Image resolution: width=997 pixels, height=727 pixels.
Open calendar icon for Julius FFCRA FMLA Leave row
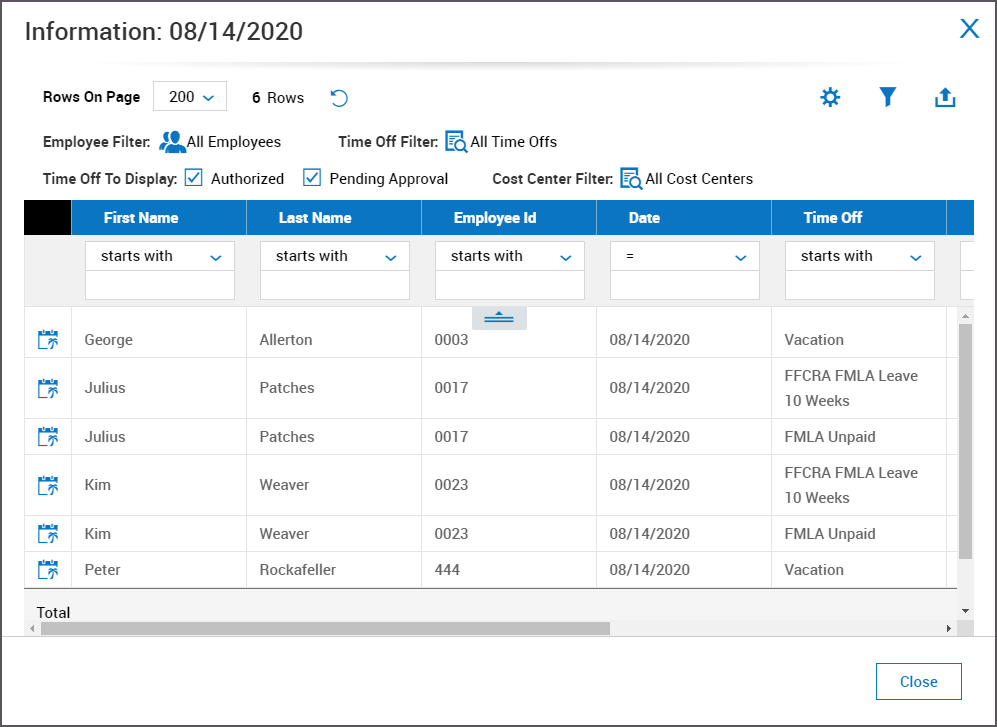pyautogui.click(x=48, y=388)
